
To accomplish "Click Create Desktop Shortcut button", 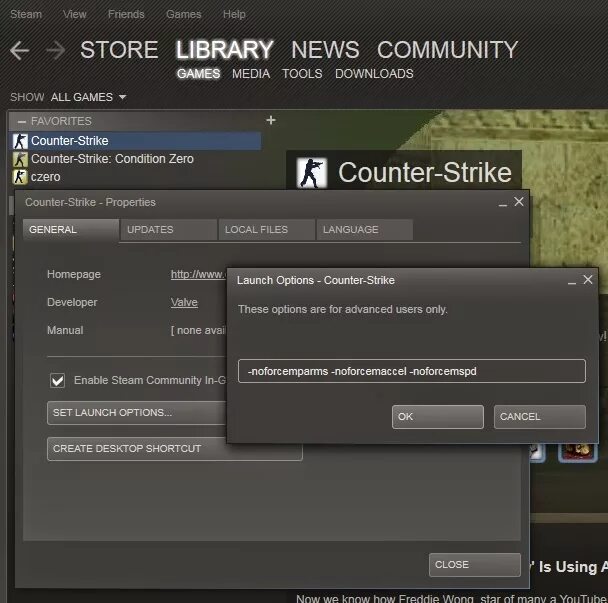I will (x=175, y=449).
